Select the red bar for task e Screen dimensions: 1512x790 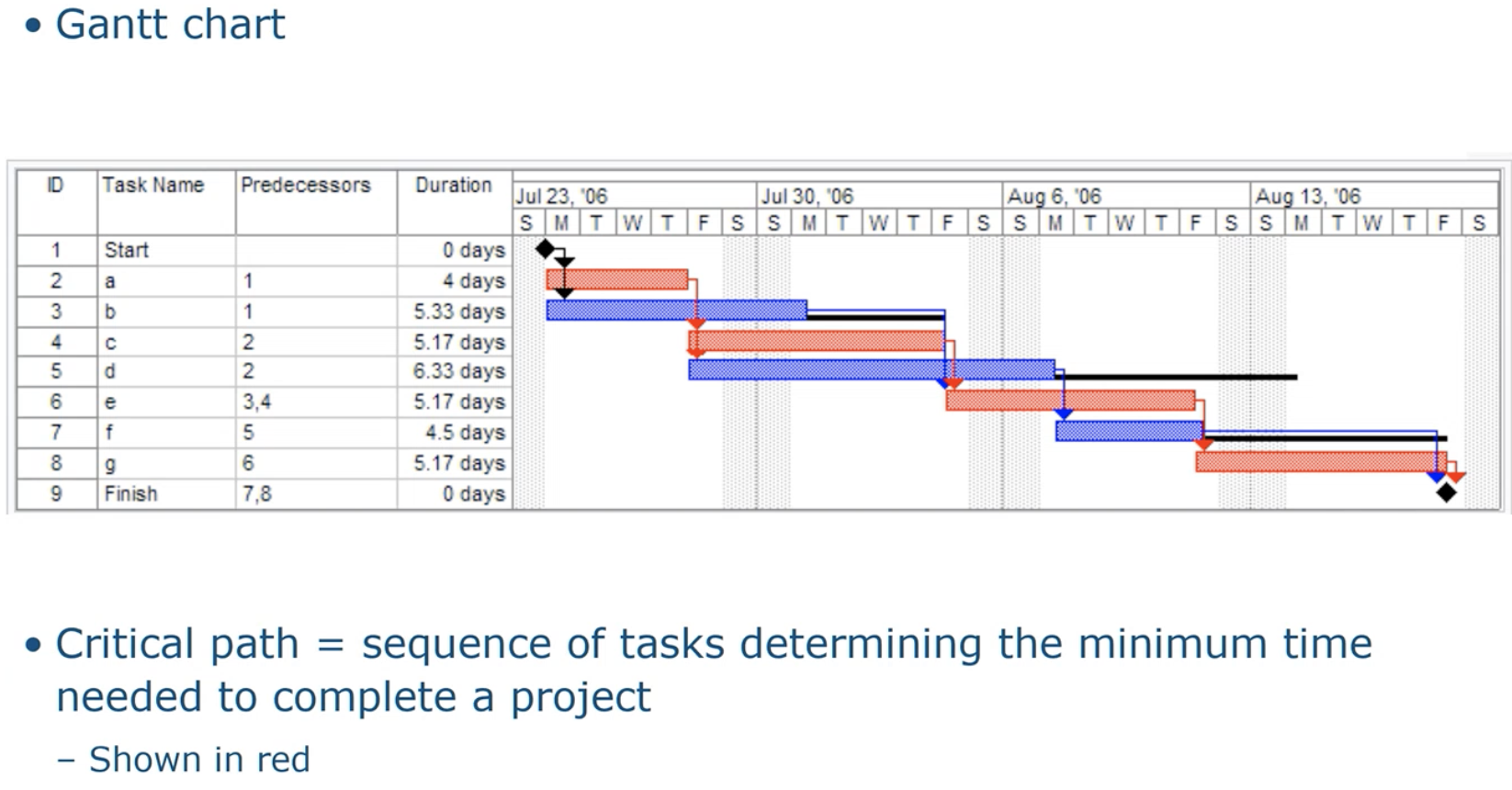pos(1071,400)
